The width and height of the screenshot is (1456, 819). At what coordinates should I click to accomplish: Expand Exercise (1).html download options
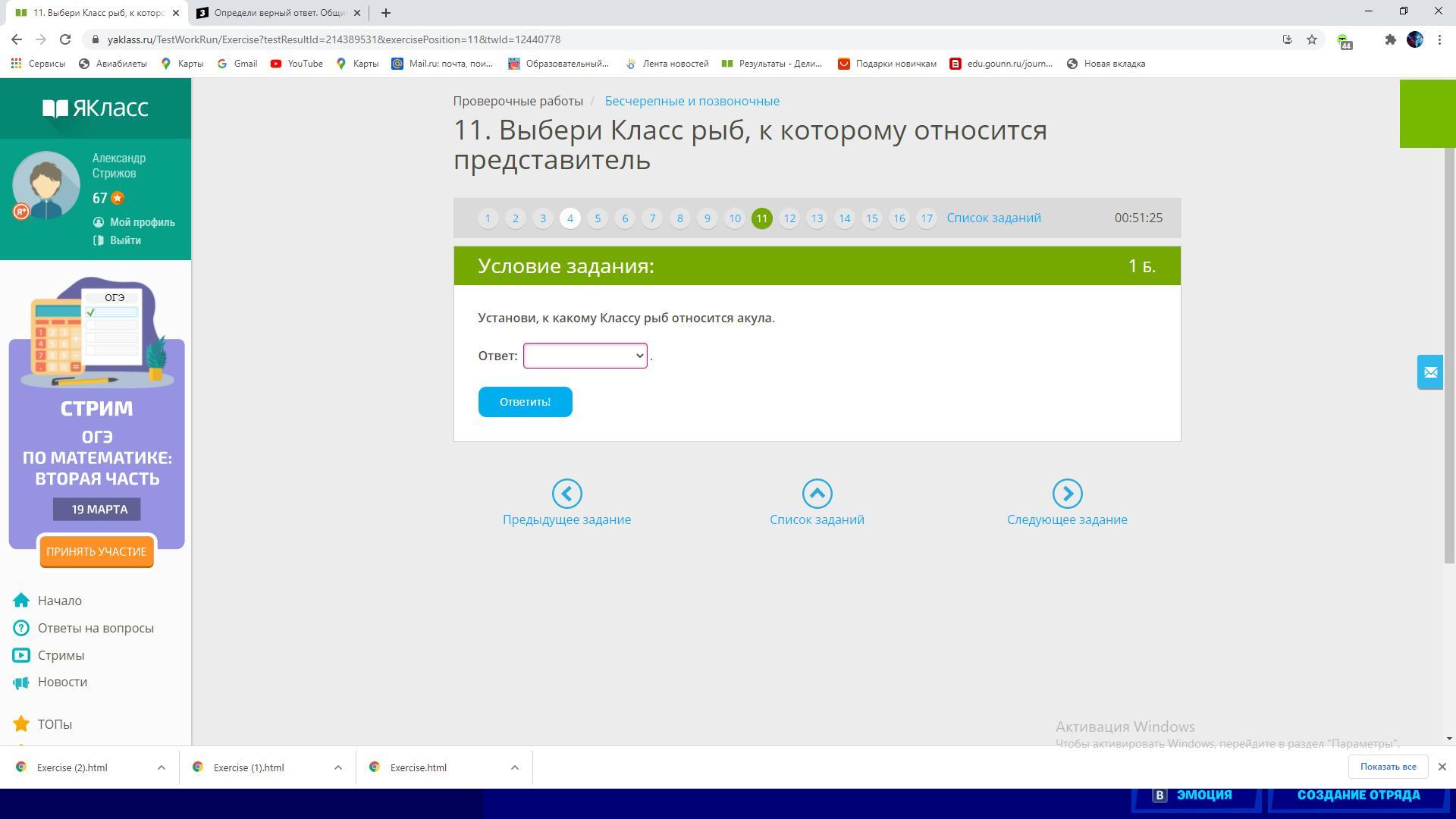[337, 767]
